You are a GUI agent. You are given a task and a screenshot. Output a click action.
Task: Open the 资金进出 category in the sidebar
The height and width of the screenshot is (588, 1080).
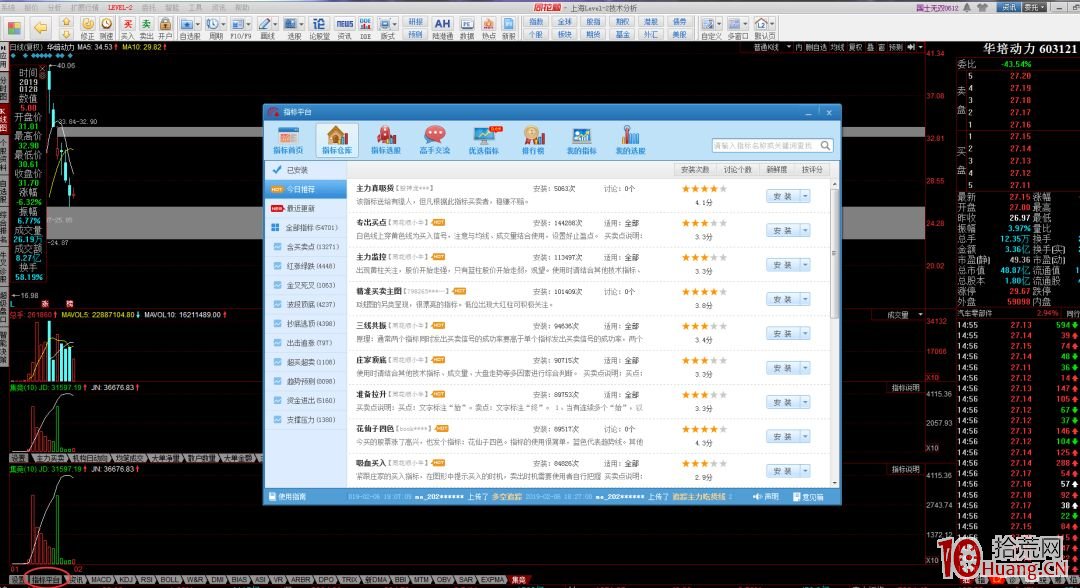click(x=306, y=400)
